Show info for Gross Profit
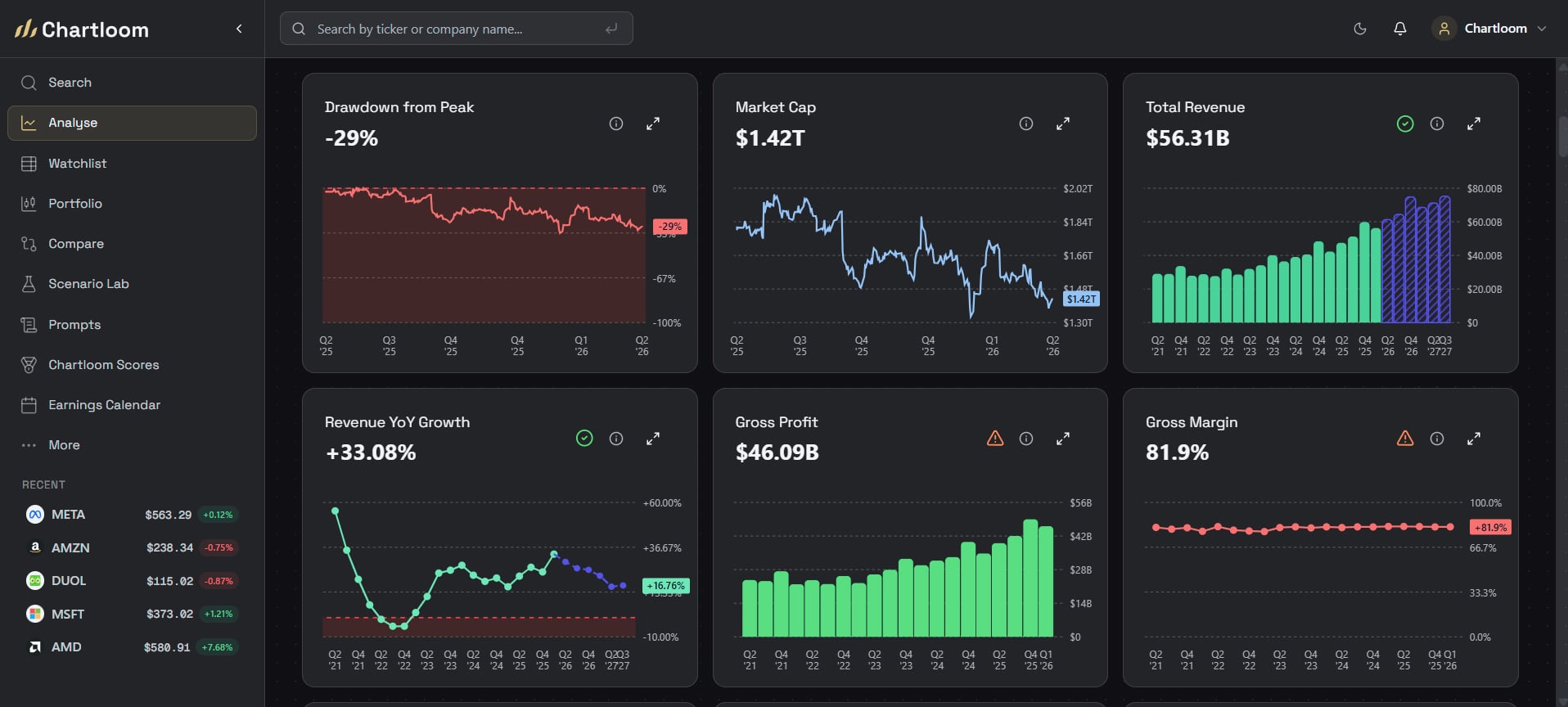Viewport: 1568px width, 707px height. coord(1026,439)
